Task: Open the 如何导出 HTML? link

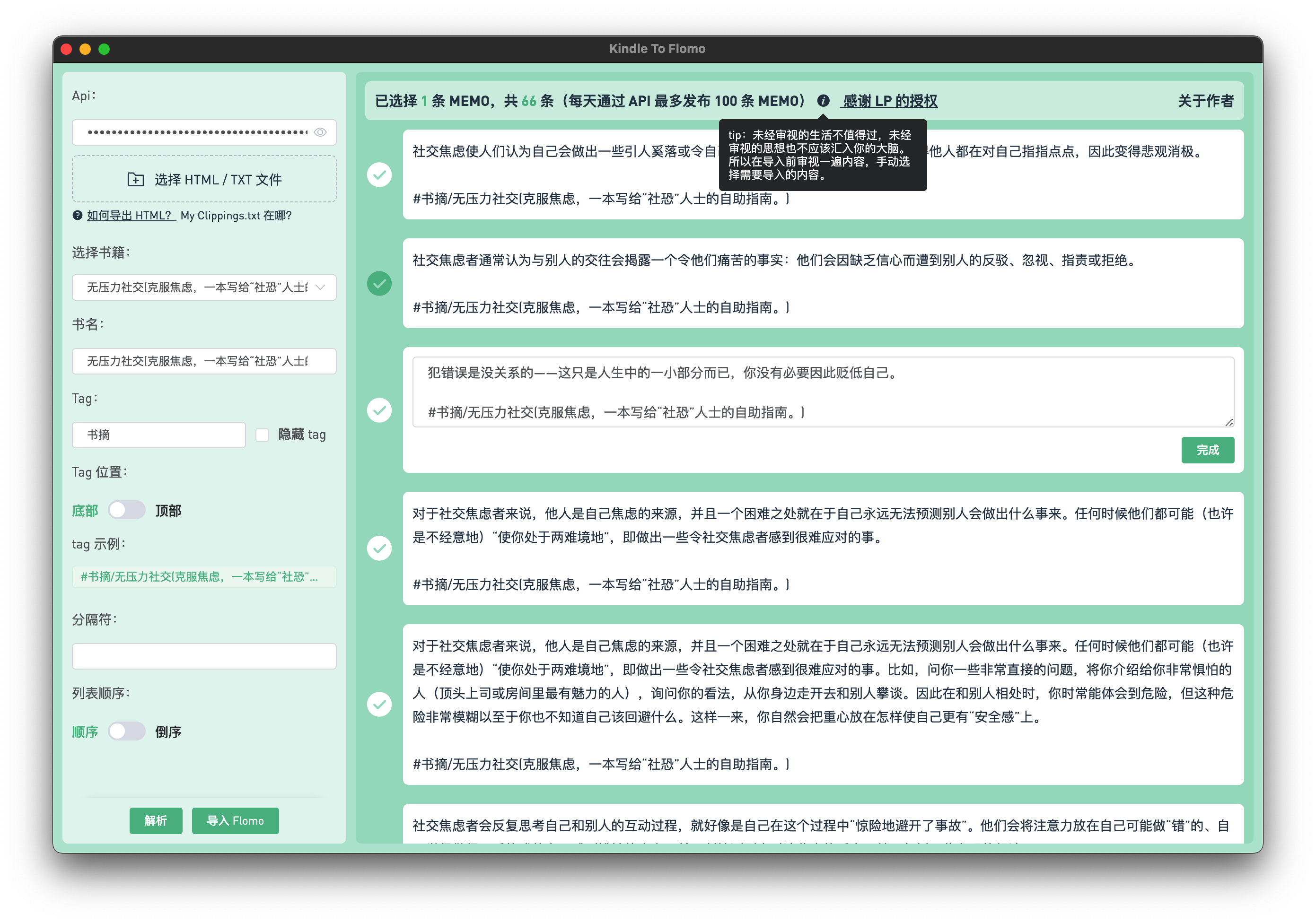Action: (131, 216)
